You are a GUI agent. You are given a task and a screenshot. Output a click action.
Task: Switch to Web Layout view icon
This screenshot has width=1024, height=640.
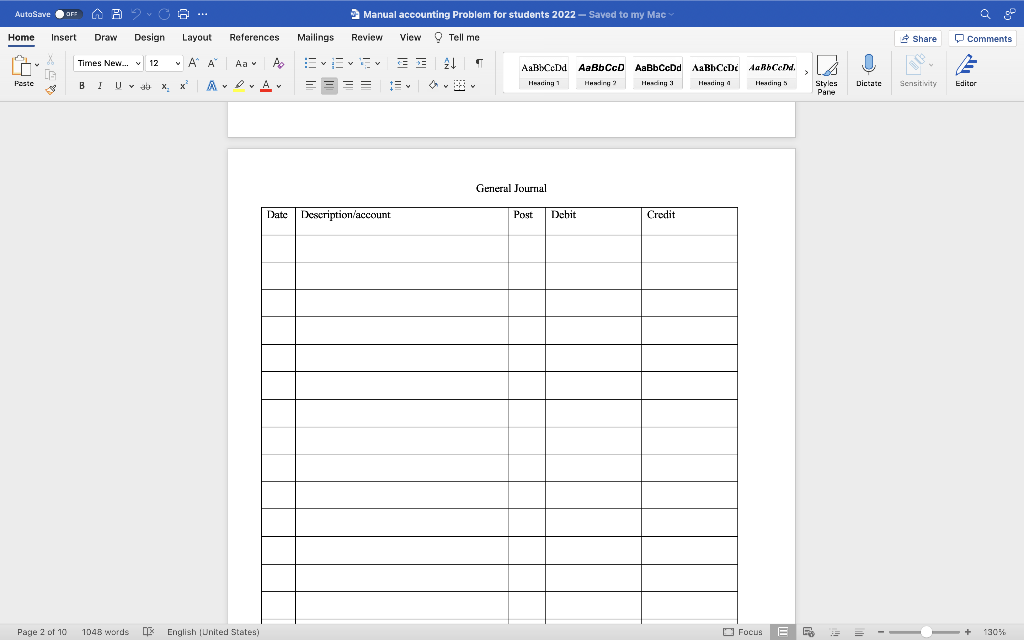click(808, 632)
